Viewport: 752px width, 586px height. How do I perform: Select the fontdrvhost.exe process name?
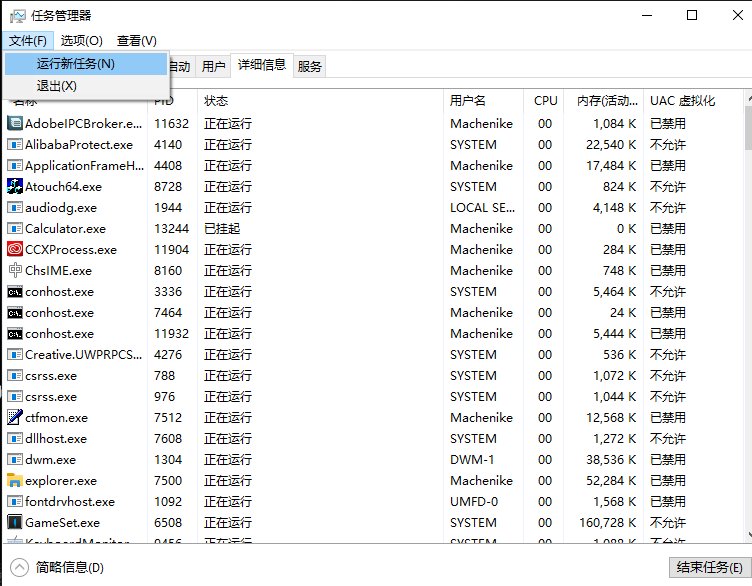(70, 502)
